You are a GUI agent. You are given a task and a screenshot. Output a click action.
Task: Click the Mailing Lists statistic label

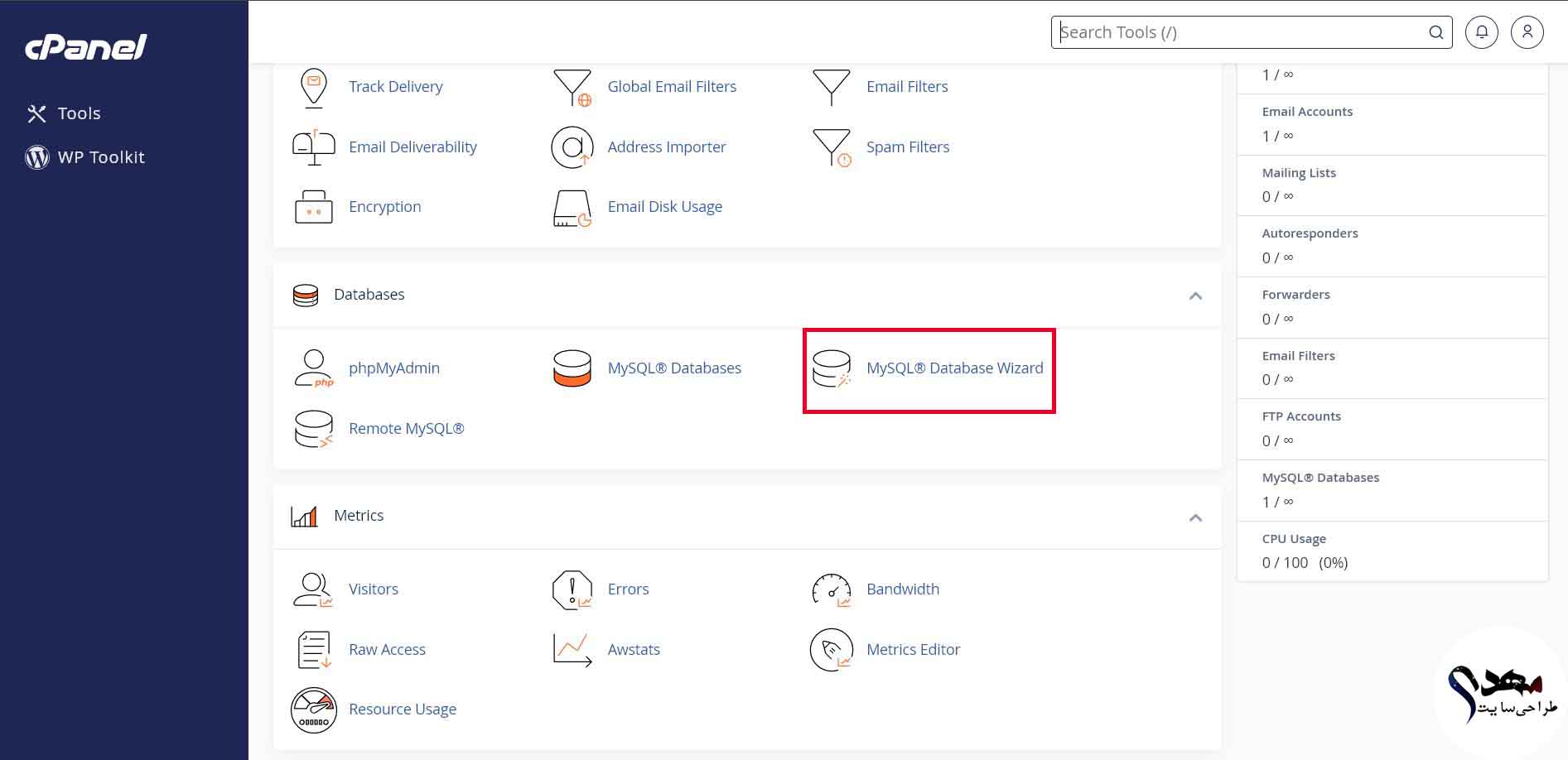[x=1299, y=173]
